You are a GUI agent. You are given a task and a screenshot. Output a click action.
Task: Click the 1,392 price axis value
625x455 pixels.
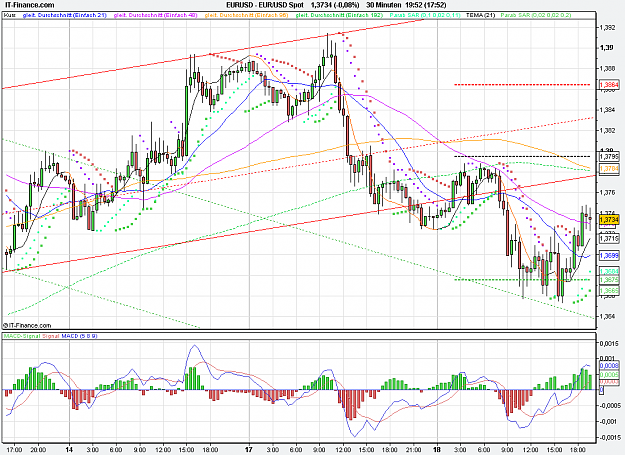click(607, 27)
